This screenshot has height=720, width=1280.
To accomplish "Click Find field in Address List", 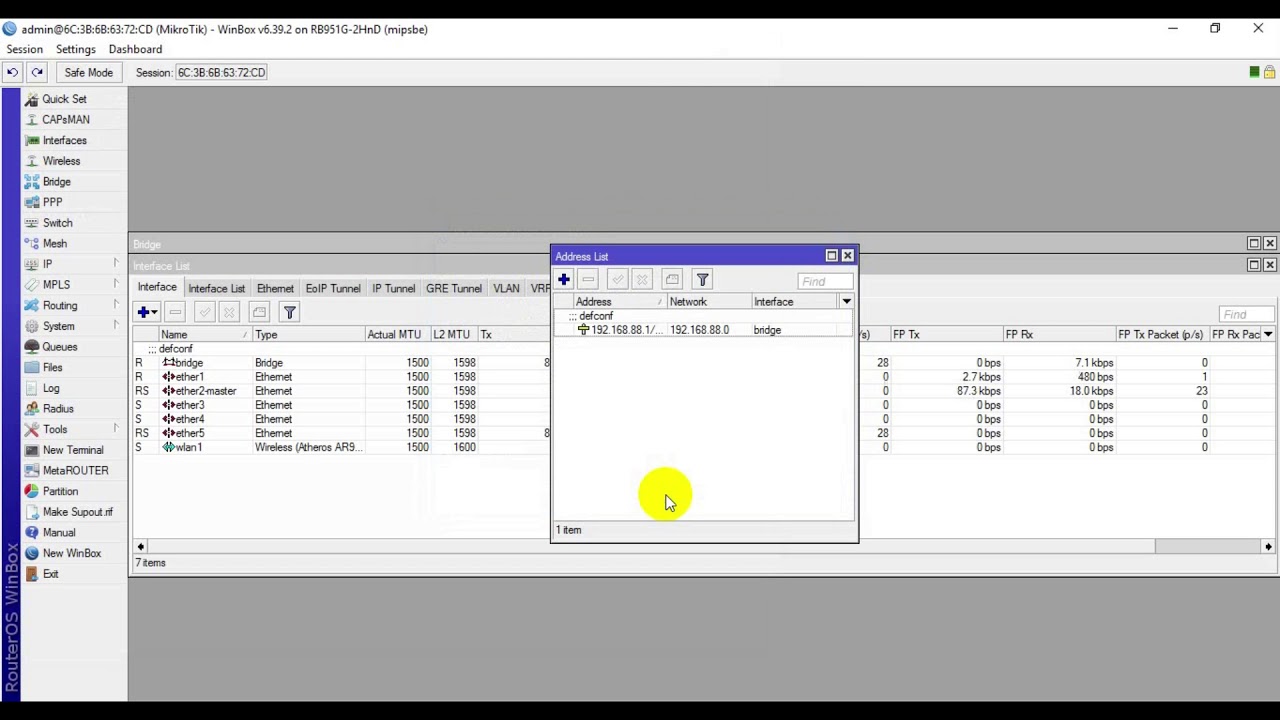I will pyautogui.click(x=825, y=281).
